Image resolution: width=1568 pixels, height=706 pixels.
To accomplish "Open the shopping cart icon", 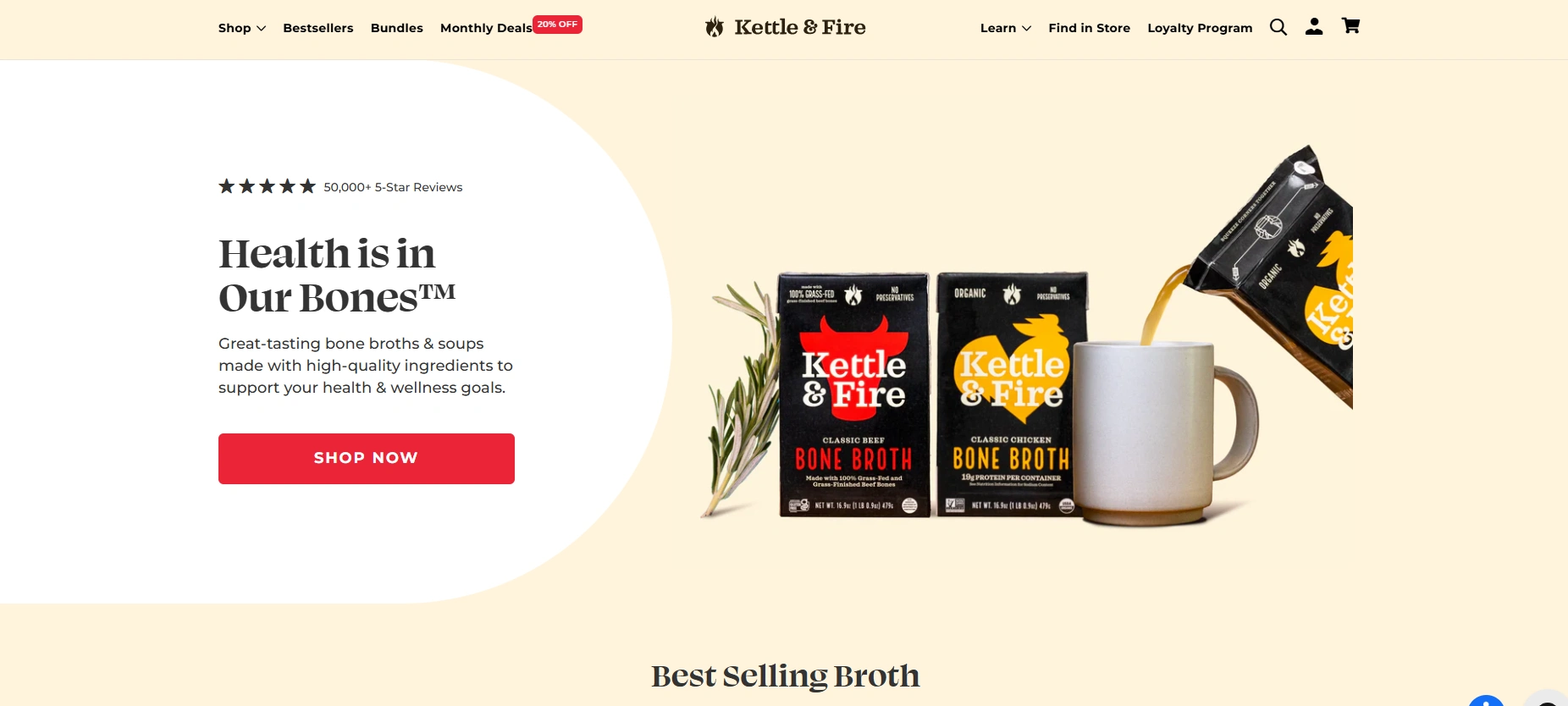I will coord(1351,26).
